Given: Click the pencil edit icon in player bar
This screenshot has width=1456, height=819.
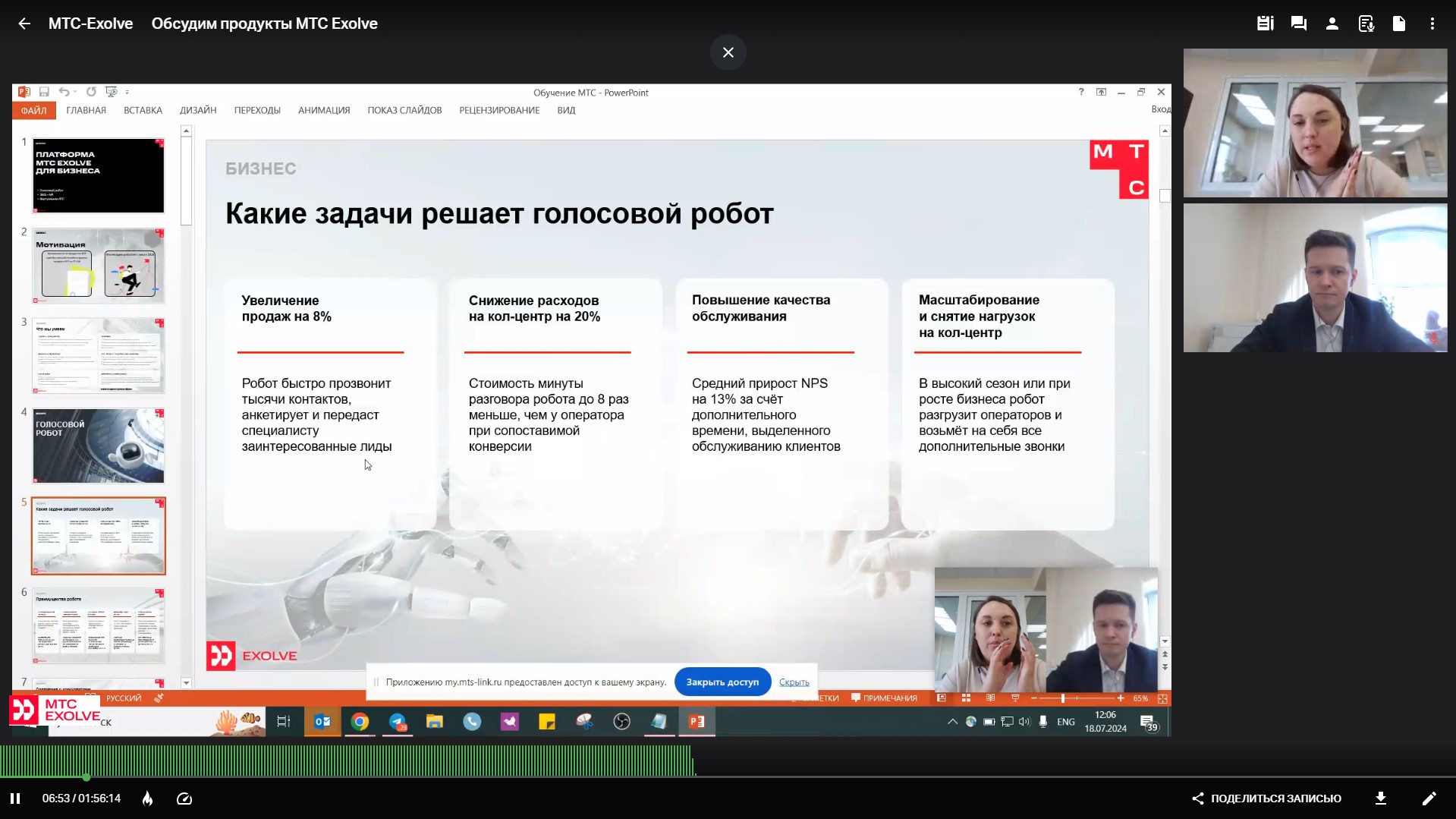Looking at the screenshot, I should (x=1429, y=799).
